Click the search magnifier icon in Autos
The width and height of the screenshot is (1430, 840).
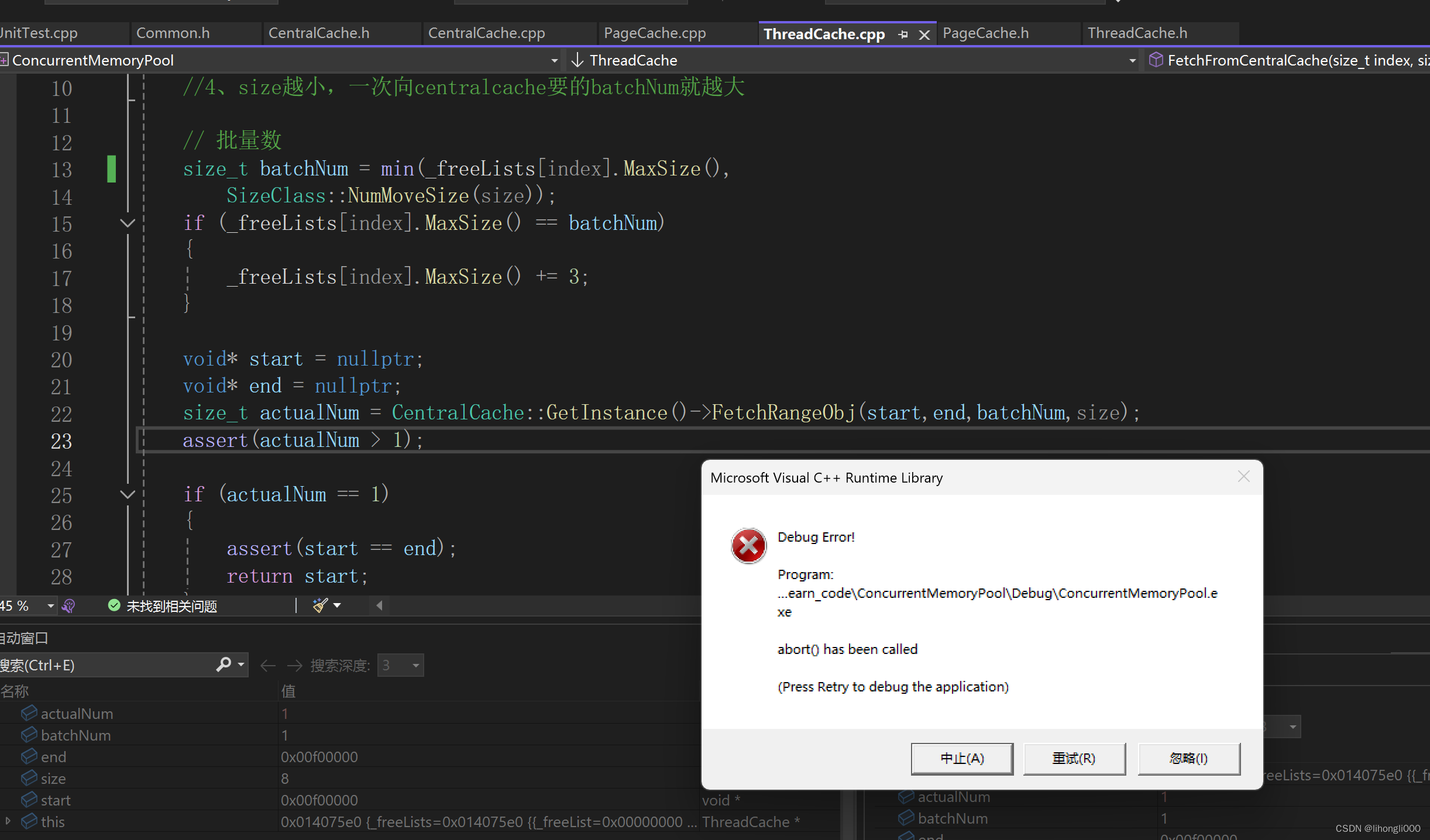224,665
